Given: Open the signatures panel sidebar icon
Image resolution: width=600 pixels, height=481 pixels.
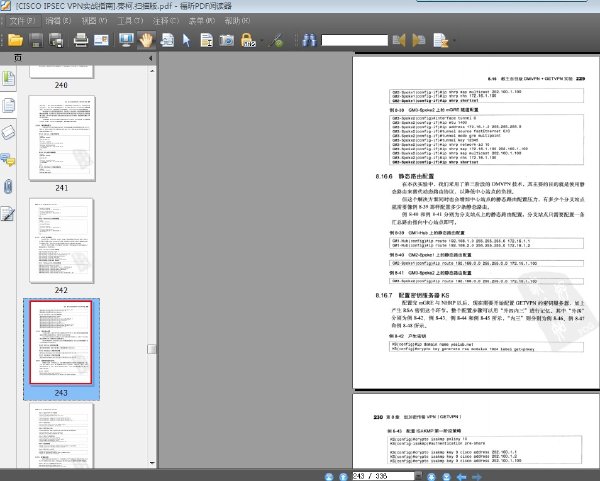Looking at the screenshot, I should [x=8, y=214].
